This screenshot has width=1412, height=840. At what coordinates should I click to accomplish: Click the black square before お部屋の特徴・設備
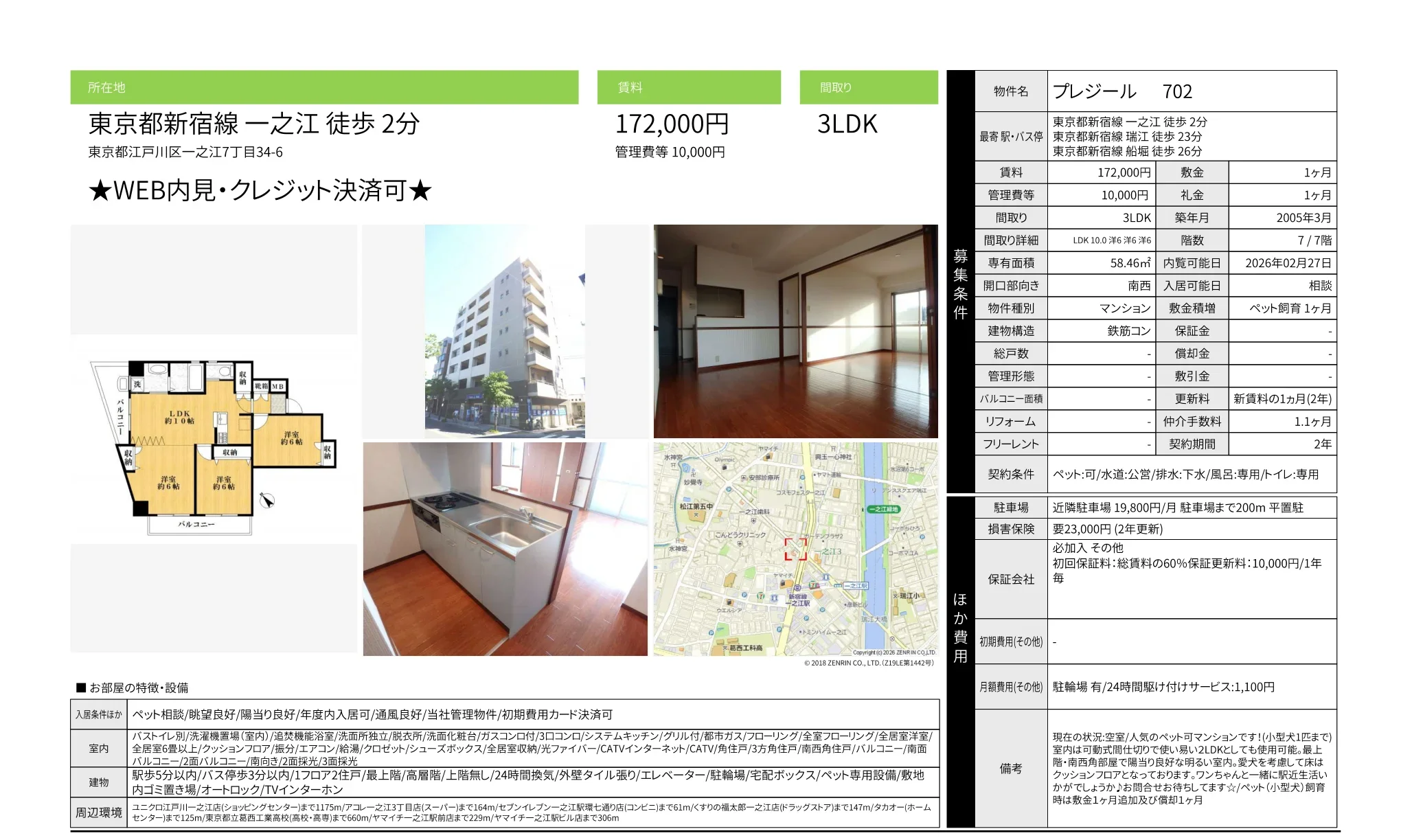point(81,688)
